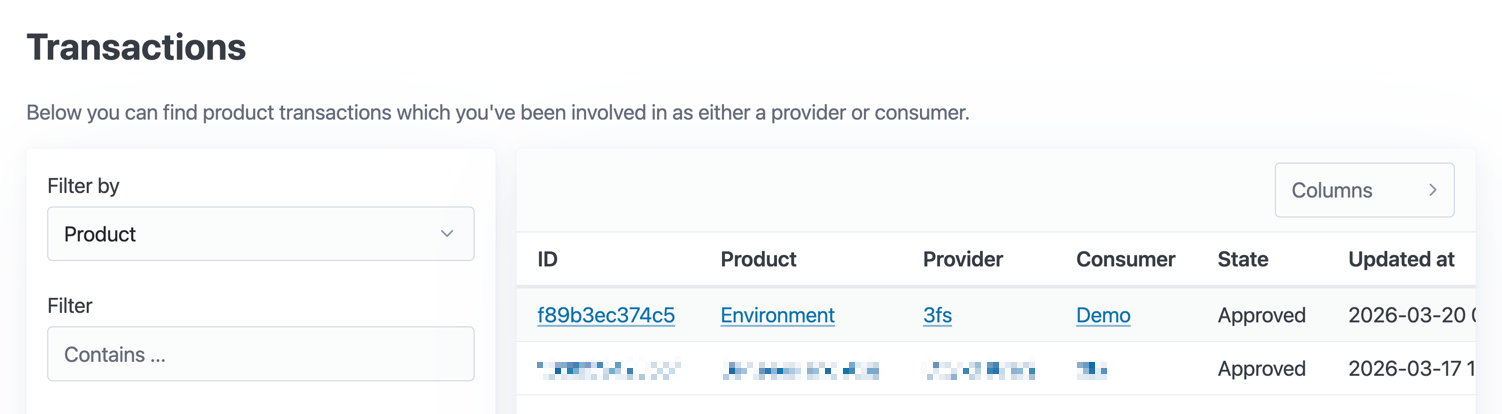Screen dimensions: 1502x414
Task: Follow the 3fs provider link
Action: coord(937,315)
